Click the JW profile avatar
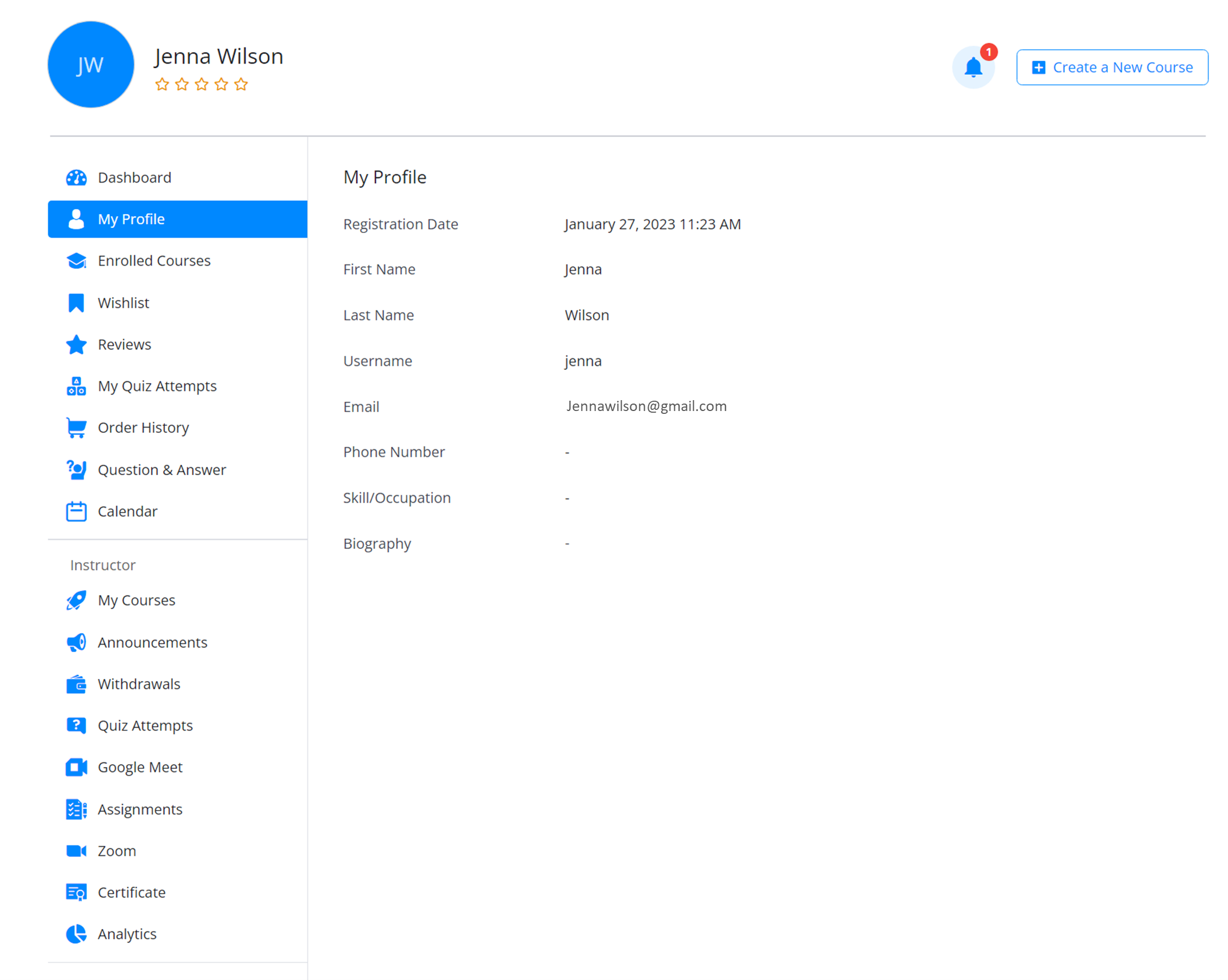 (91, 65)
